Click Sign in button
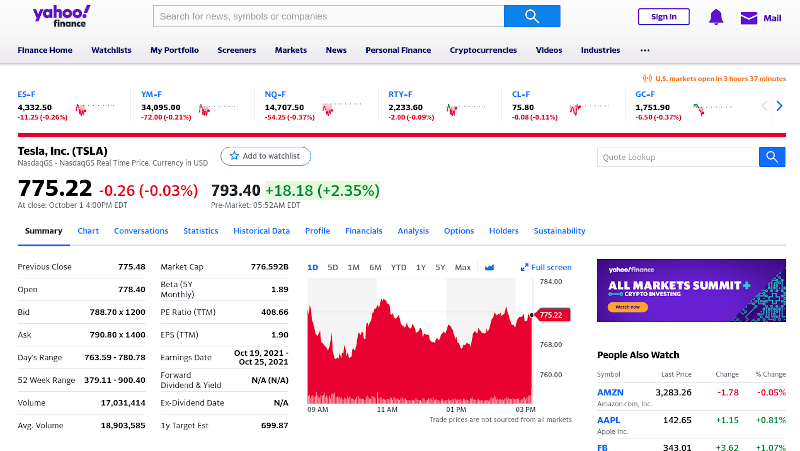This screenshot has width=800, height=451. point(663,17)
